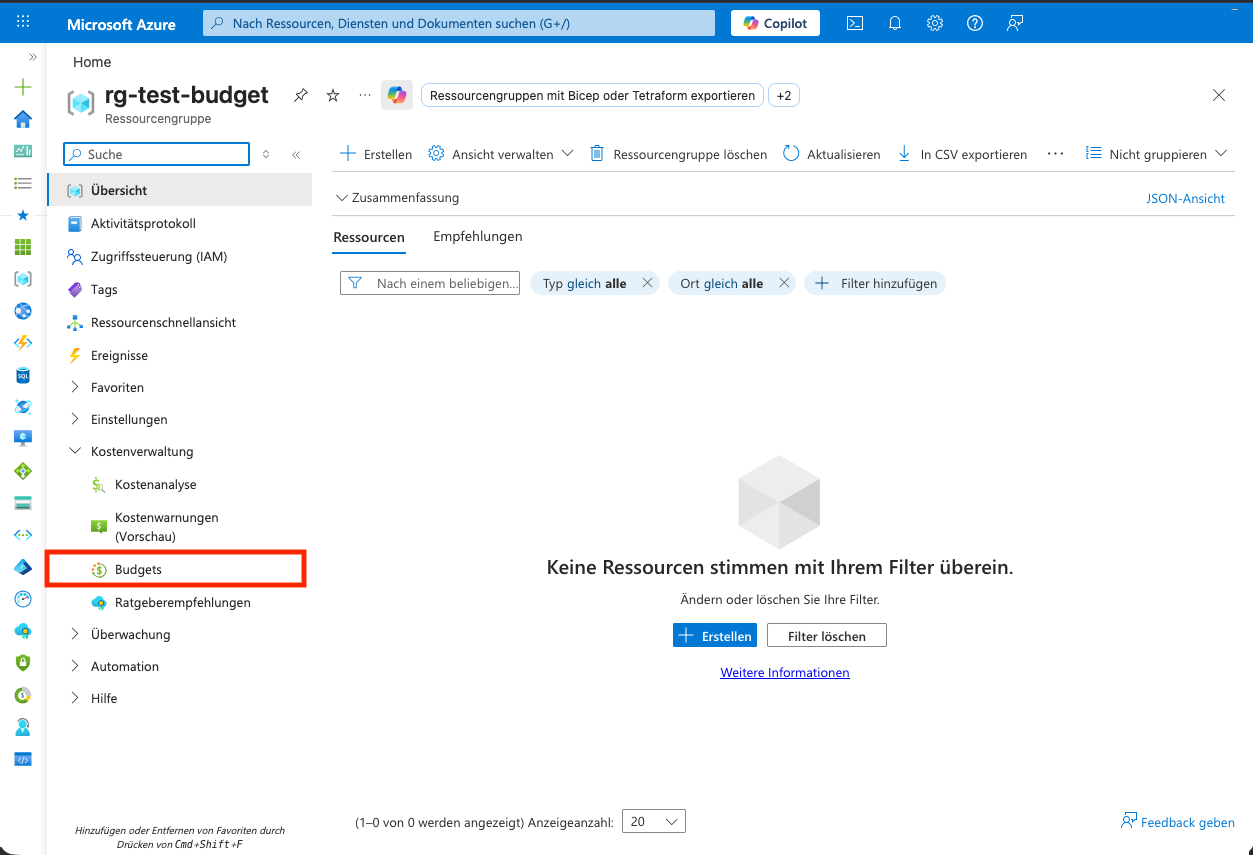Screen dimensions: 1253x855
Task: Click the help question mark icon
Action: click(975, 23)
